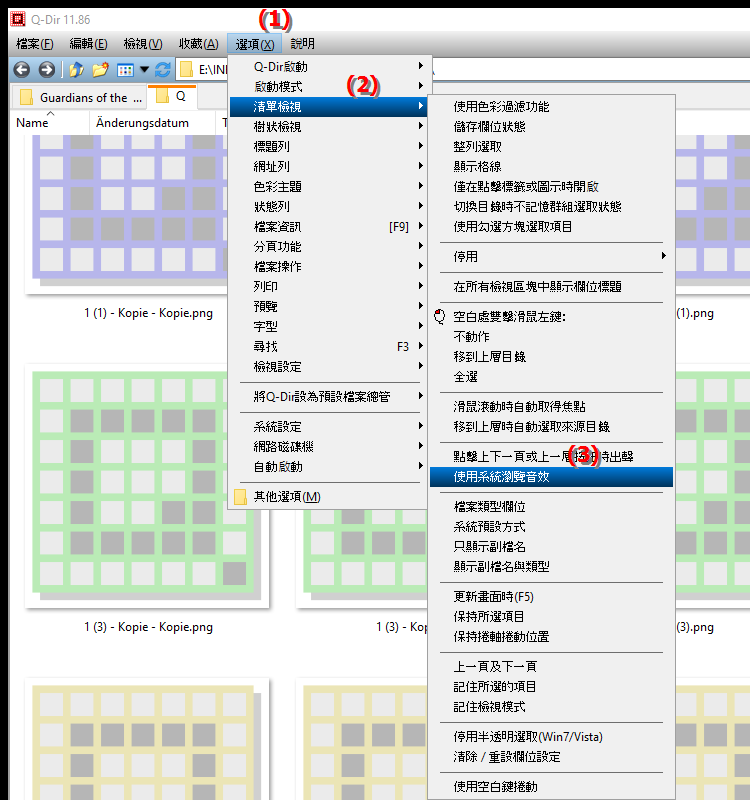Expand the 狀態列 submenu
Viewport: 750px width, 800px height.
click(328, 206)
